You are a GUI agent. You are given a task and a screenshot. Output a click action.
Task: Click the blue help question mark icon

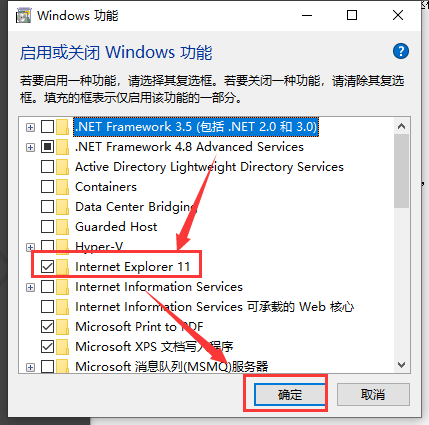(x=401, y=51)
